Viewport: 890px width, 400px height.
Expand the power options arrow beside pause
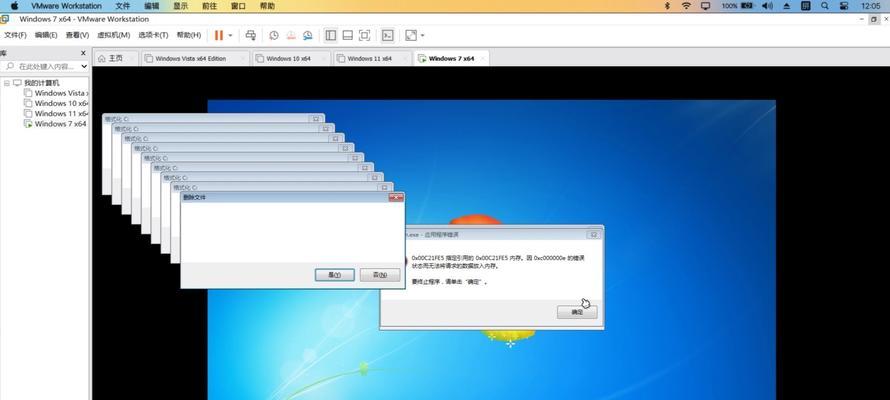point(230,36)
